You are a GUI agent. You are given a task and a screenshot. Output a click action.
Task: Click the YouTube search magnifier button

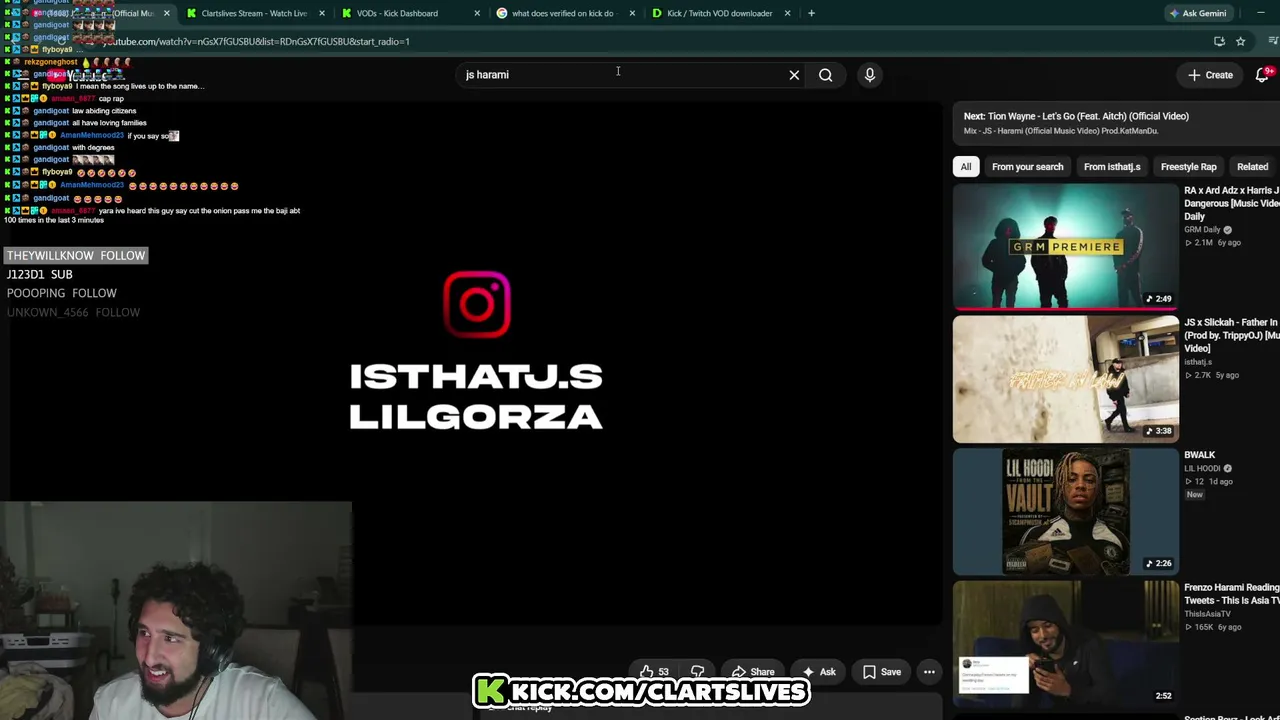[826, 75]
